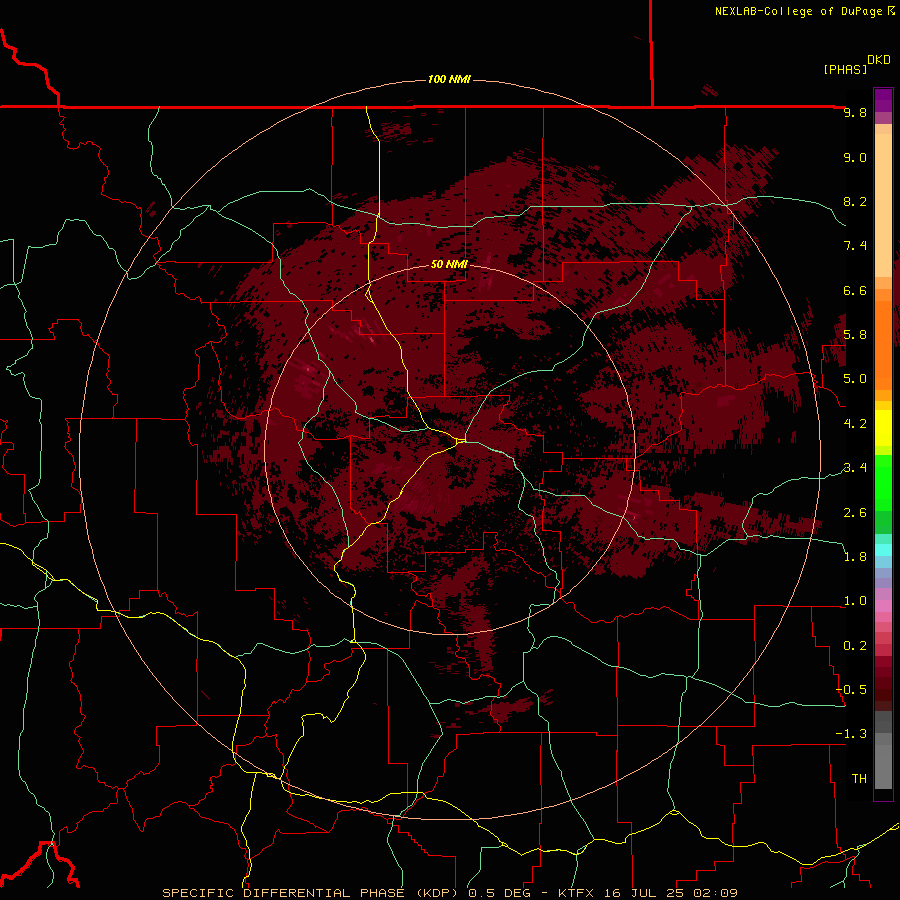Select the 9.0 value on the color scale
The image size is (900, 900).
coord(855,157)
